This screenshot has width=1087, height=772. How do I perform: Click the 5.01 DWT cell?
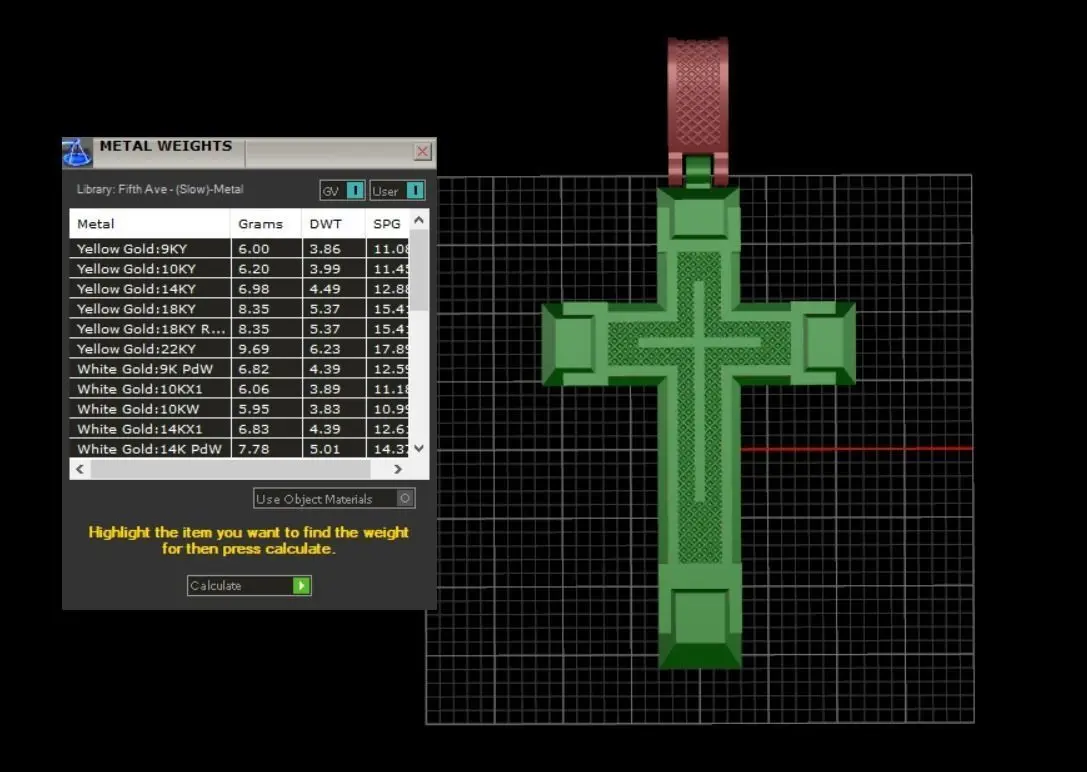pyautogui.click(x=333, y=449)
